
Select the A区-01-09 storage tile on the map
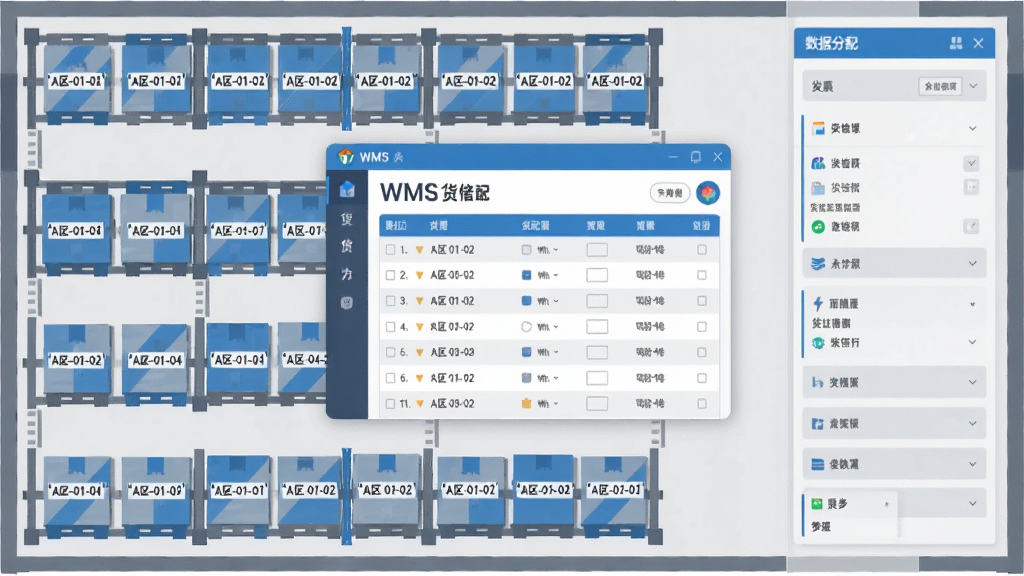tap(156, 496)
